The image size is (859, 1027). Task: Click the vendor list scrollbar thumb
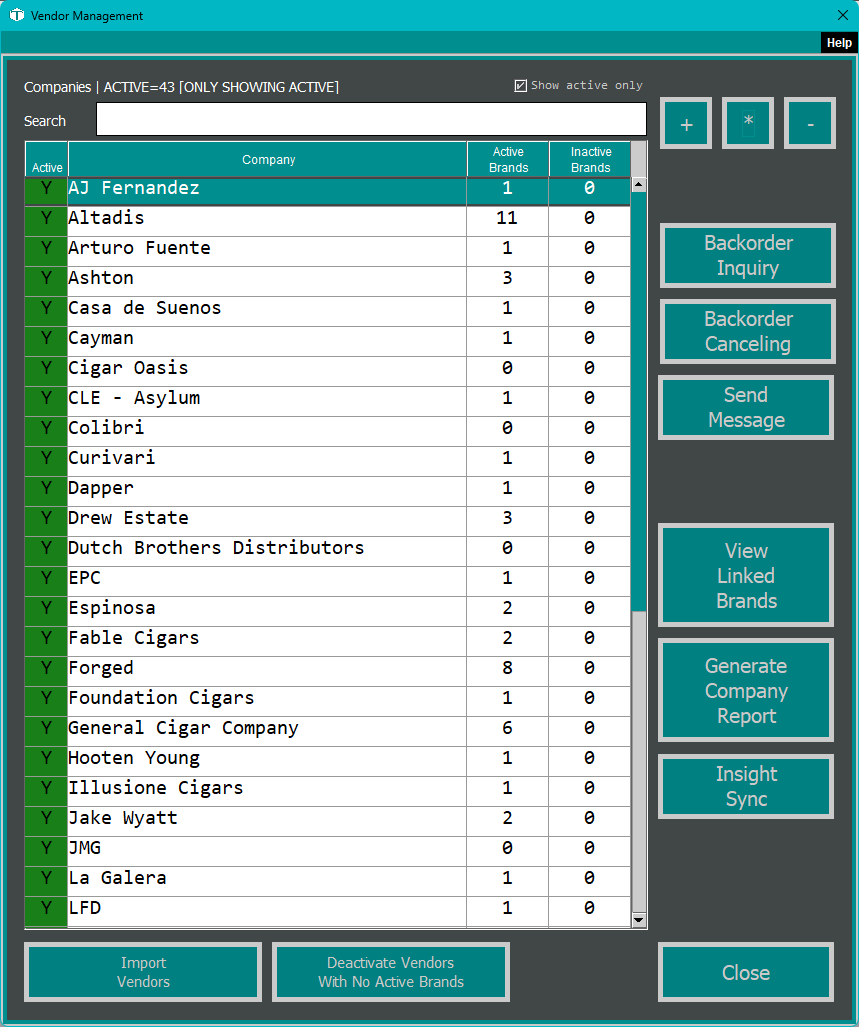639,401
